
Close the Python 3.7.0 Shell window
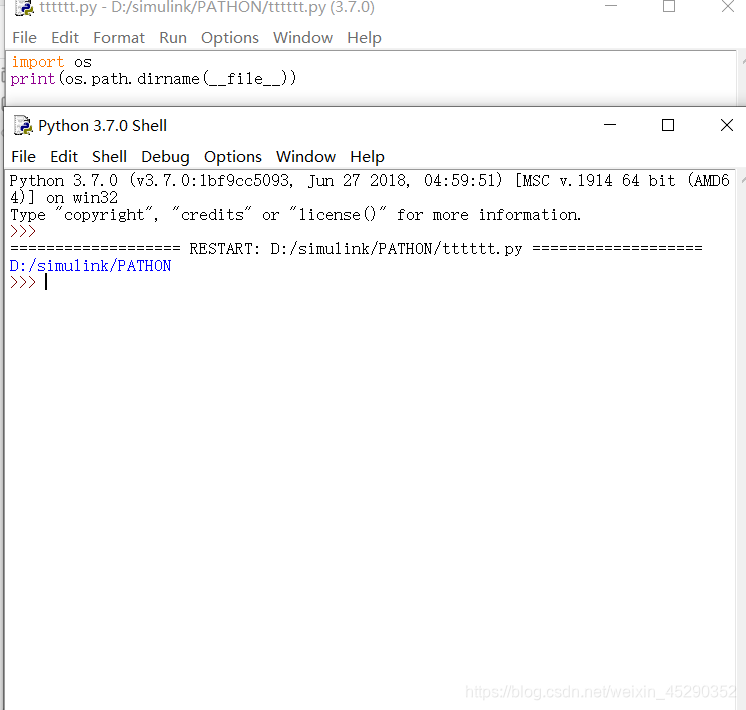727,125
